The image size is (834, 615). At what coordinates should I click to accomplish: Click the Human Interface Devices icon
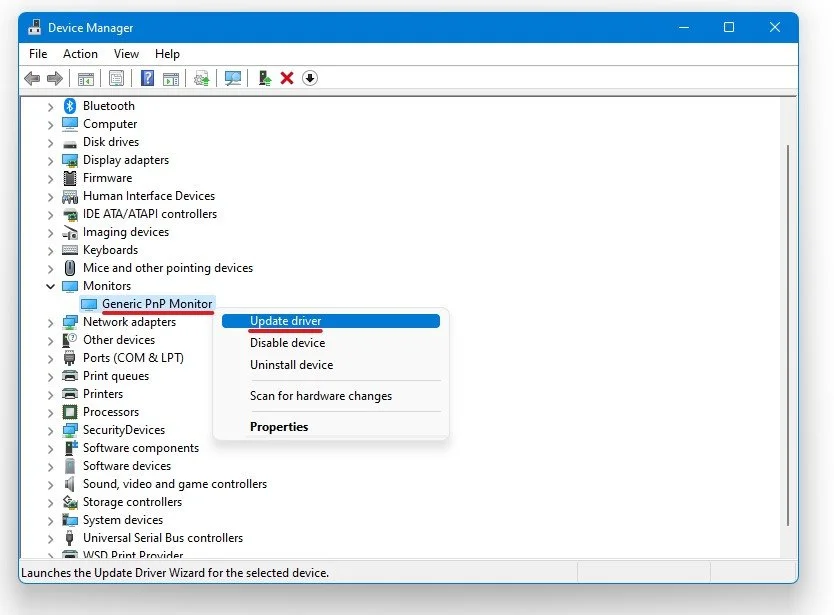[70, 197]
